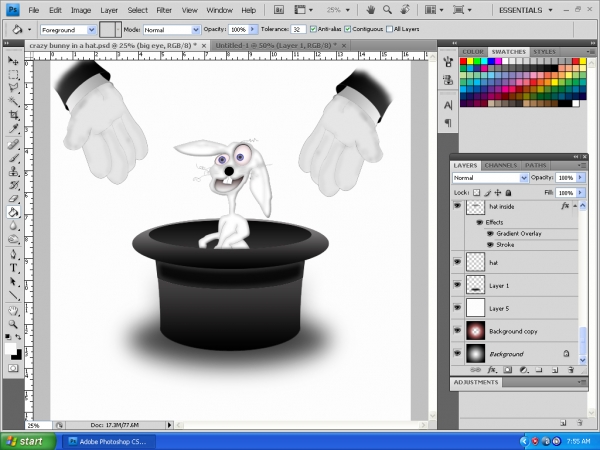Select the Clone Stamp tool
600x450 pixels.
pyautogui.click(x=13, y=171)
